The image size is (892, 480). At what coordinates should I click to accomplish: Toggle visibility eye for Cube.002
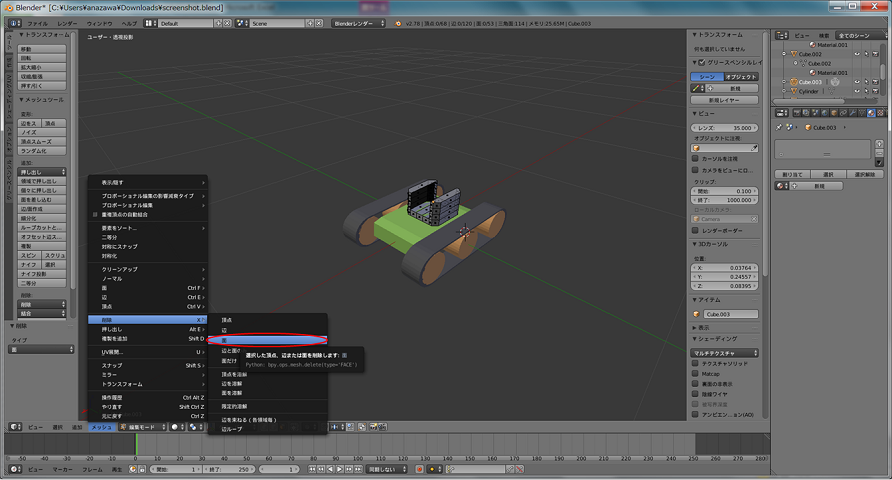coord(856,53)
